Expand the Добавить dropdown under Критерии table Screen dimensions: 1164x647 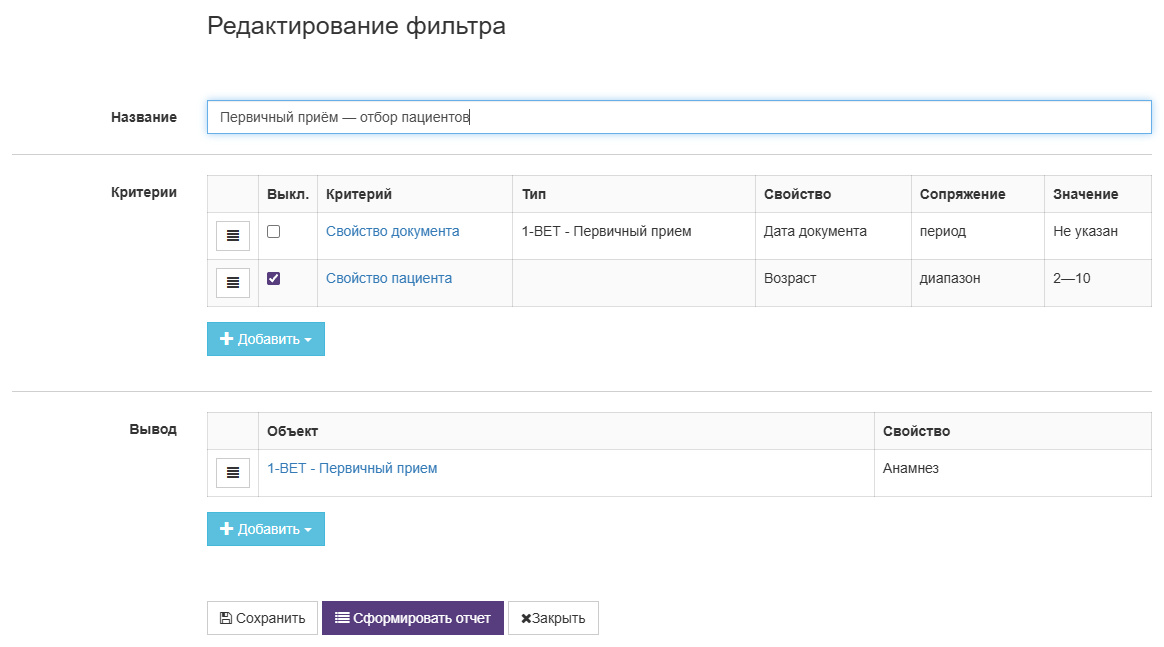click(x=266, y=339)
